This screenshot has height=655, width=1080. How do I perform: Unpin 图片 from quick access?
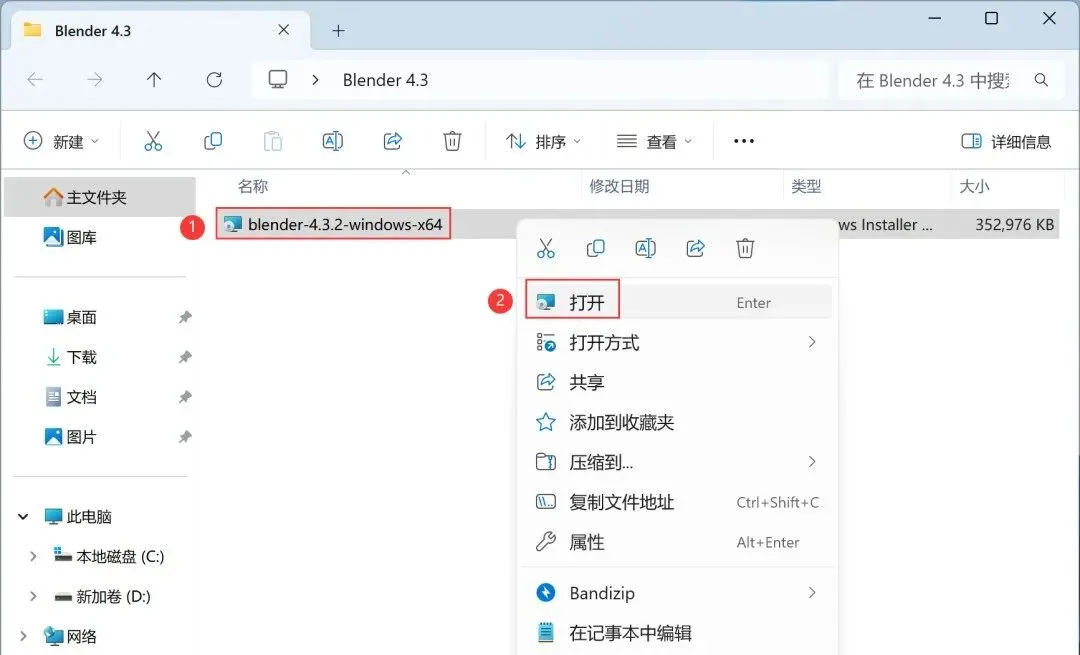point(185,437)
